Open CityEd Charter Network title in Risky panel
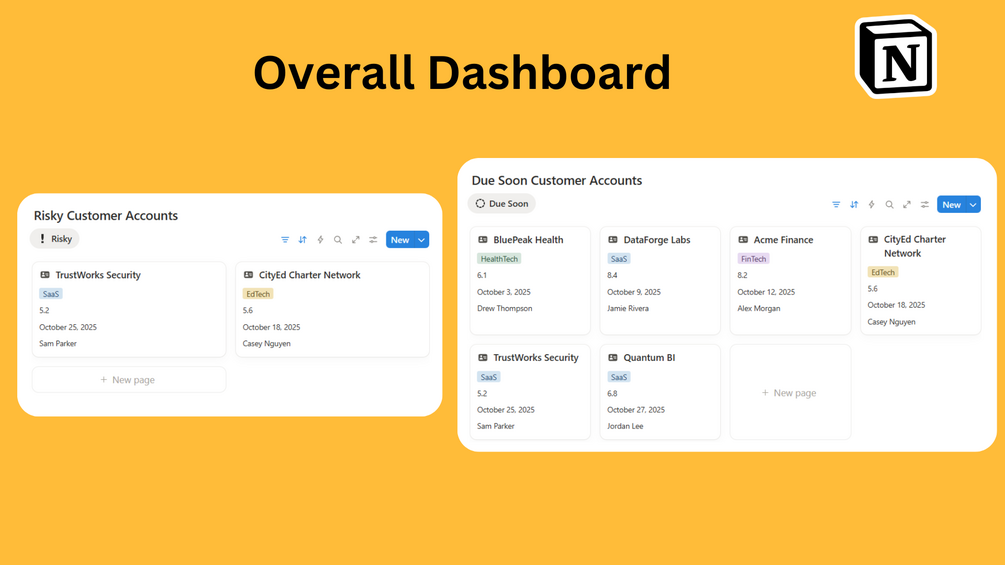This screenshot has height=565, width=1005. [x=310, y=275]
